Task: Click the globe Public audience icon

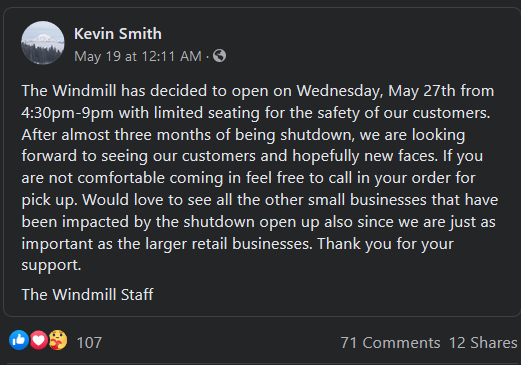Action: (x=219, y=56)
